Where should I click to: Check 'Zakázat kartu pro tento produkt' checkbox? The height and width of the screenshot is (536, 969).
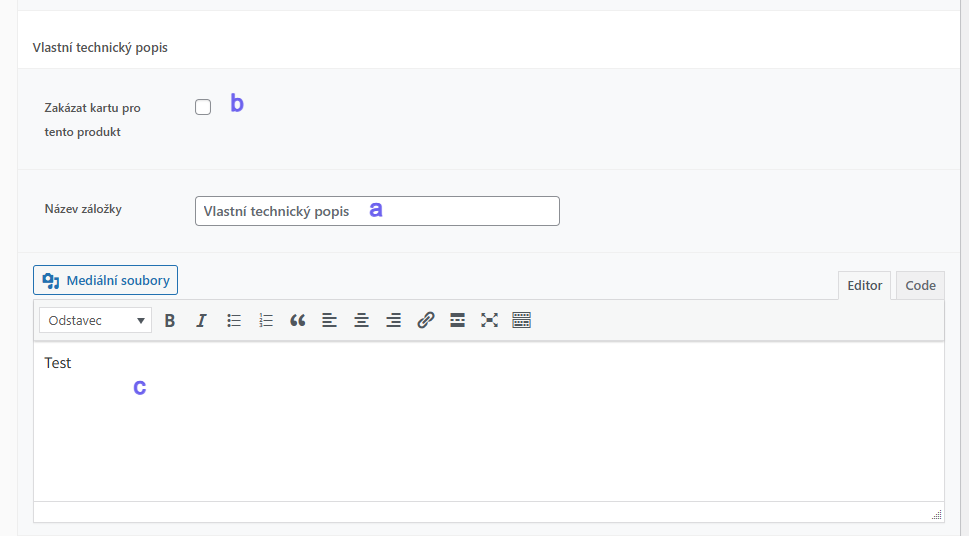pyautogui.click(x=203, y=107)
